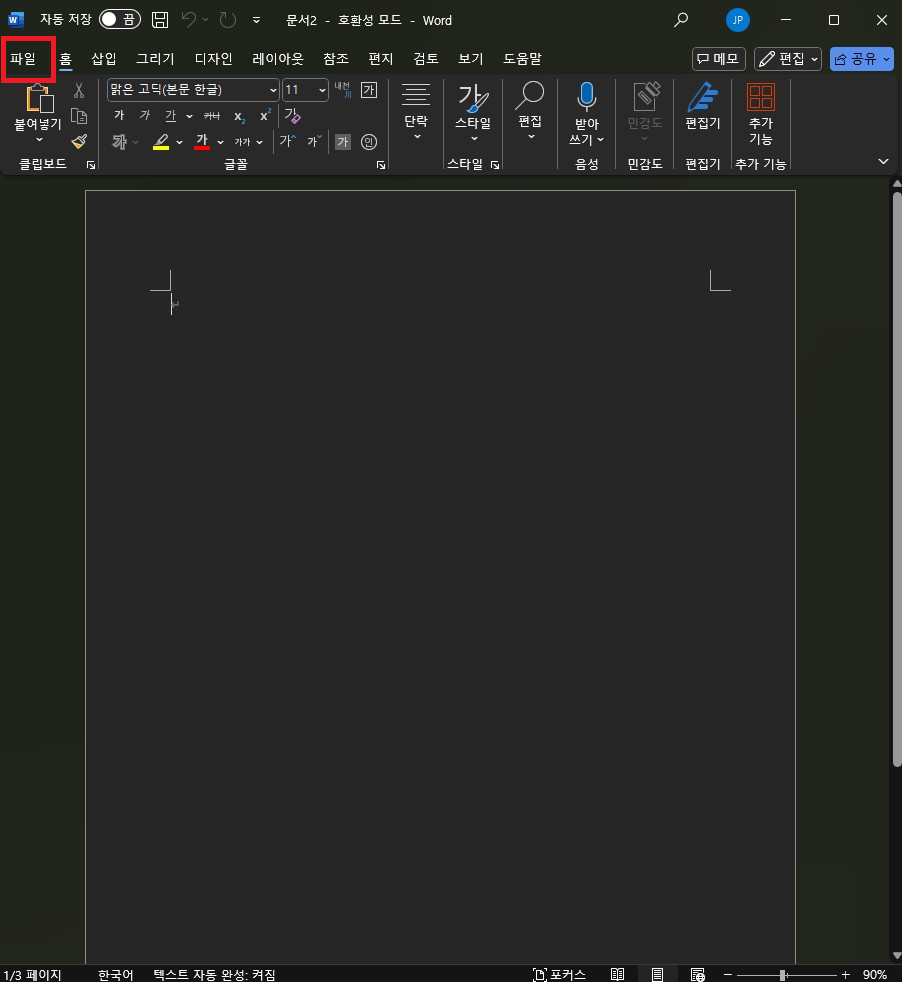Click the enclosed character icon
The height and width of the screenshot is (982, 902).
tap(369, 142)
